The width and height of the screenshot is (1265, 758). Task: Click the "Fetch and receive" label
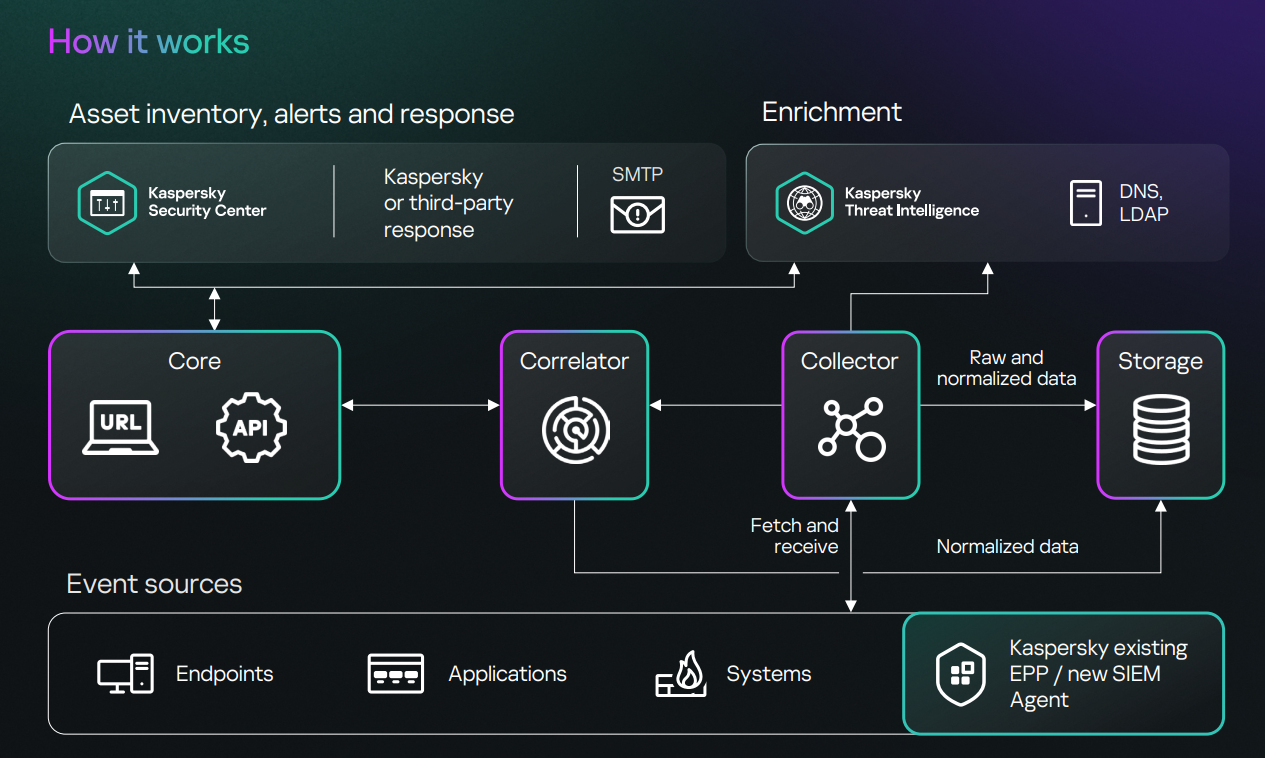click(795, 536)
